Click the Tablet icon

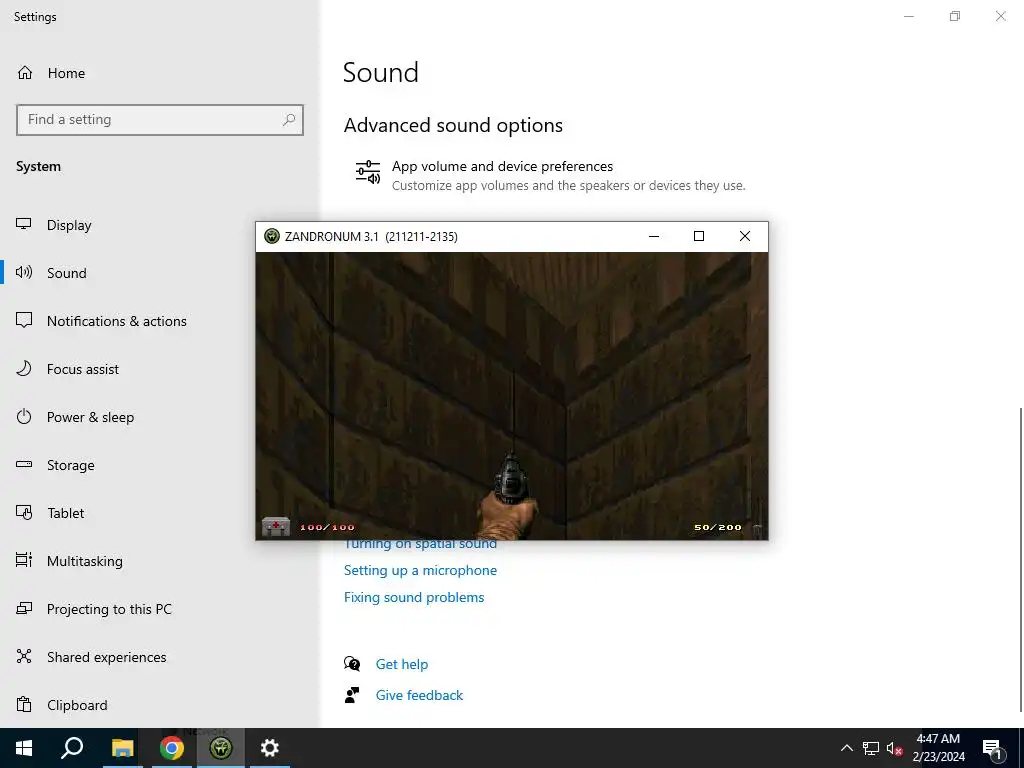(x=24, y=512)
